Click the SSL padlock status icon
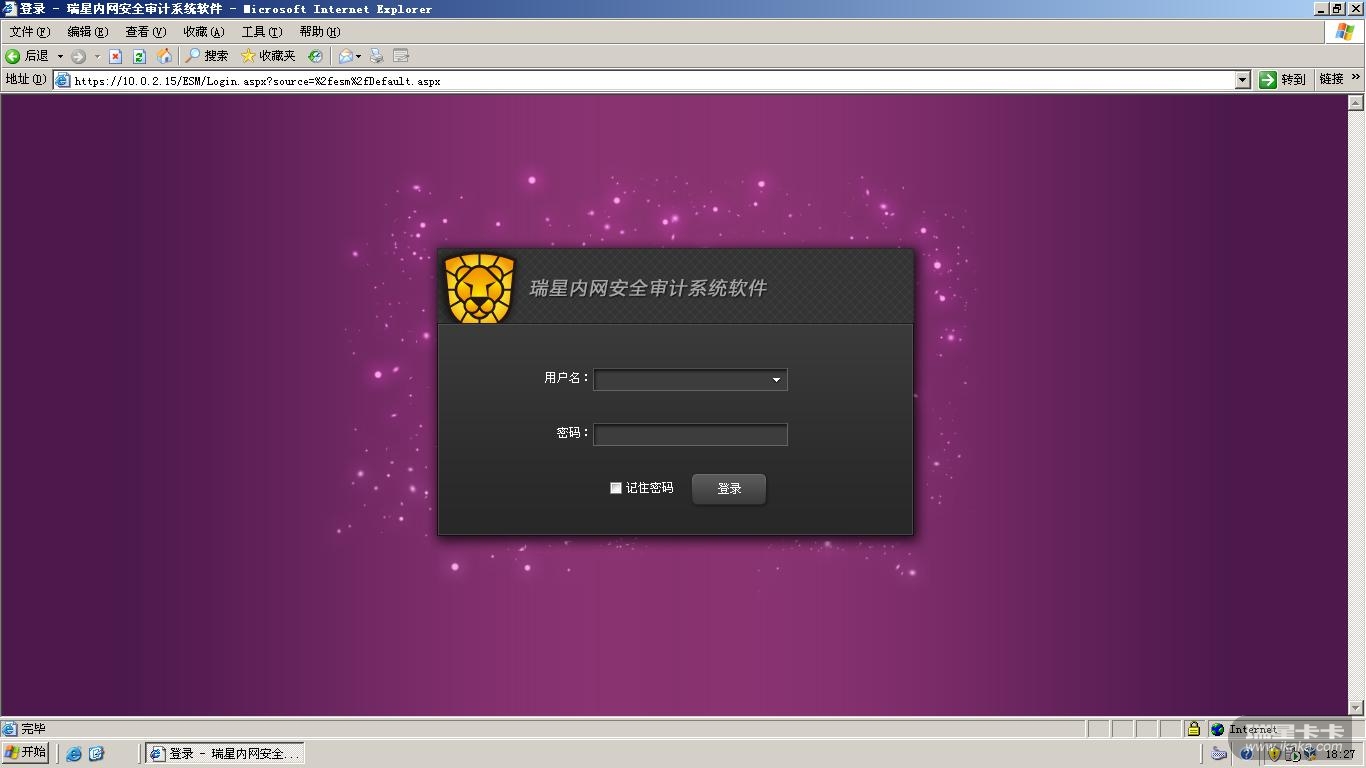 (x=1193, y=729)
